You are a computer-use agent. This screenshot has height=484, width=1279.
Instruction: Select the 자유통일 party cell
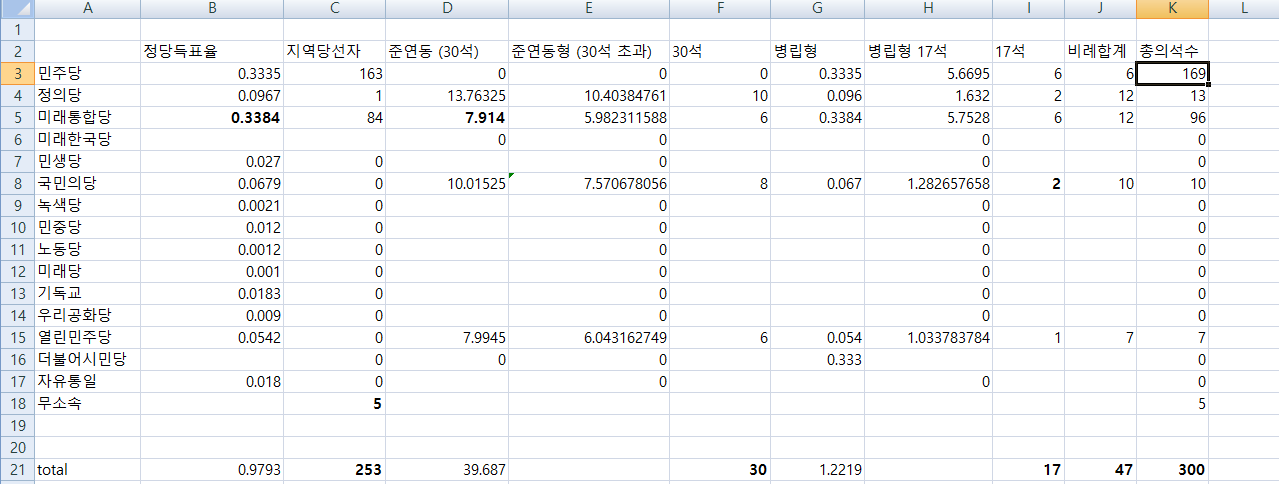(87, 382)
